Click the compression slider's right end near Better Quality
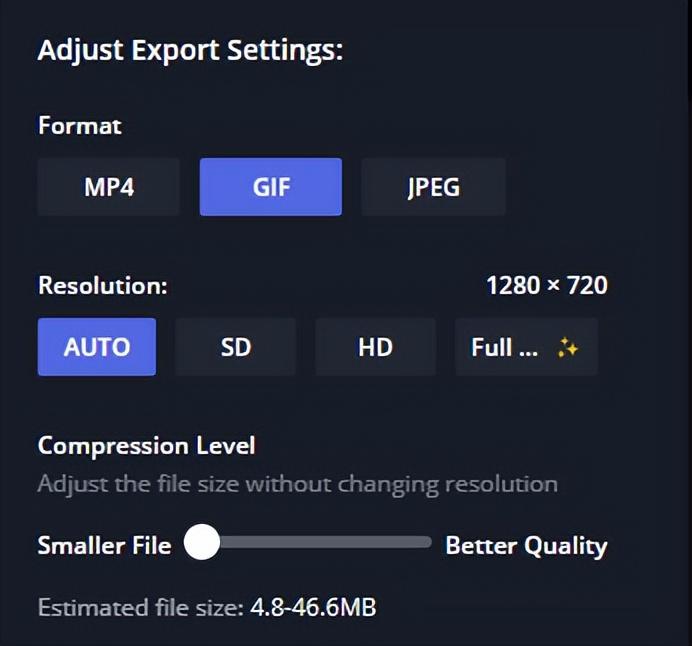The image size is (692, 646). 426,542
